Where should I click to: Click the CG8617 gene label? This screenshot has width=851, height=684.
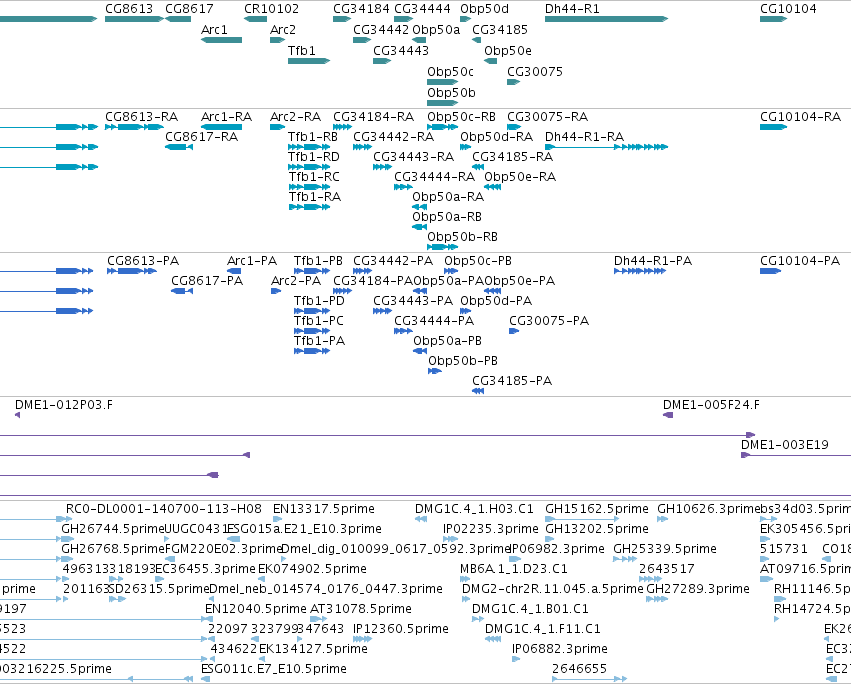[x=189, y=9]
